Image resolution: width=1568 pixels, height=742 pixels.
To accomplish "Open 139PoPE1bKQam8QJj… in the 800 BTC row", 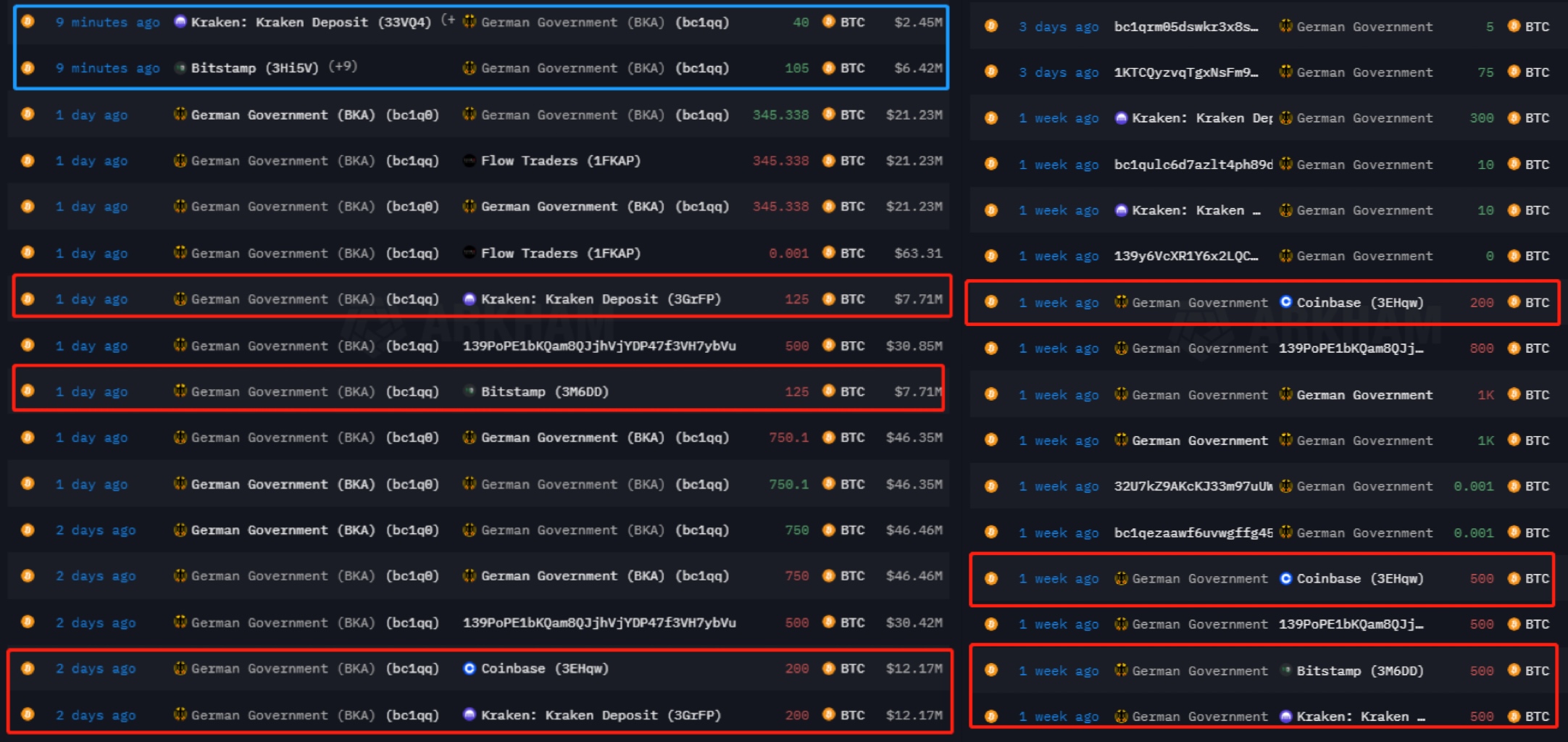I will [1351, 349].
